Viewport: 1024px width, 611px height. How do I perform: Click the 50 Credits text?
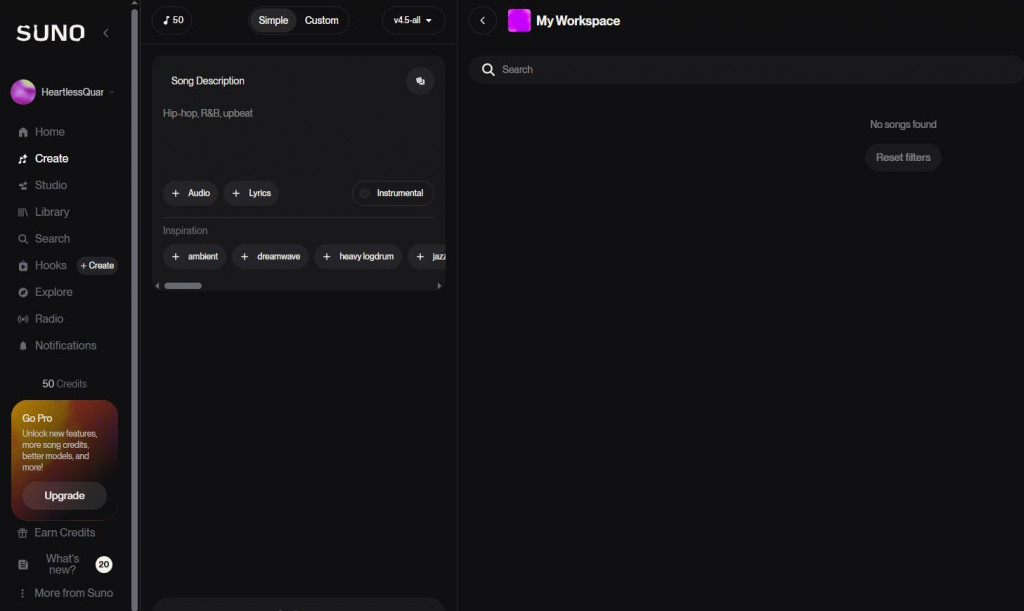pos(64,384)
